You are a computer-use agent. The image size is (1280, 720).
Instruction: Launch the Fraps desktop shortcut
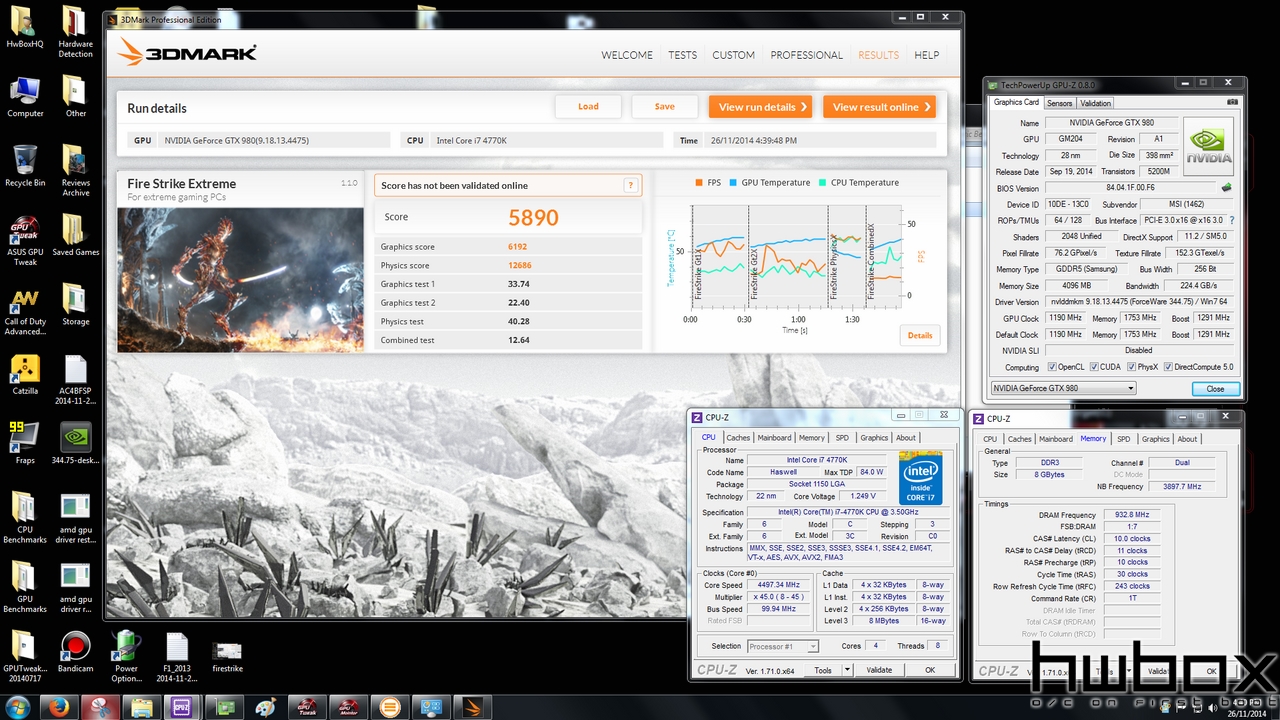click(x=25, y=443)
